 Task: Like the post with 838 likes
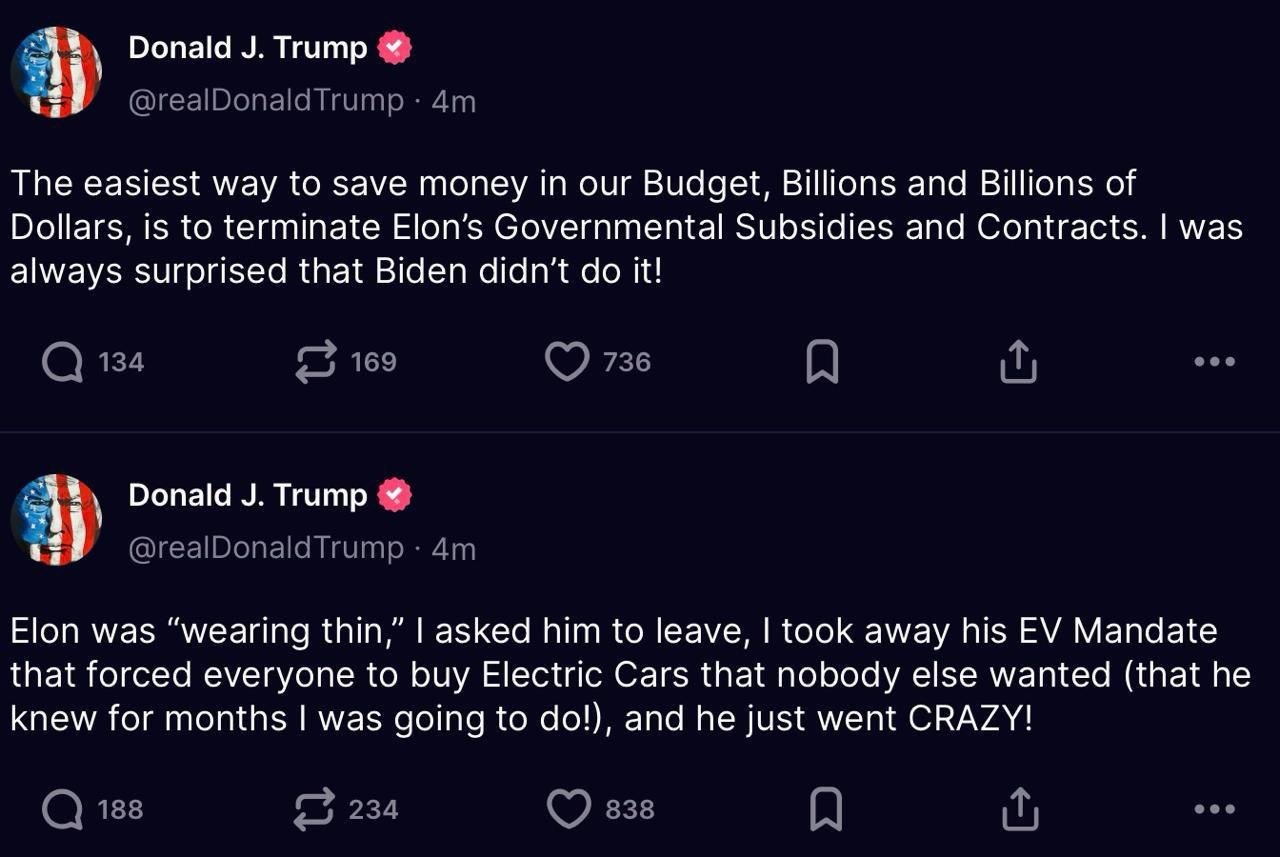[570, 809]
